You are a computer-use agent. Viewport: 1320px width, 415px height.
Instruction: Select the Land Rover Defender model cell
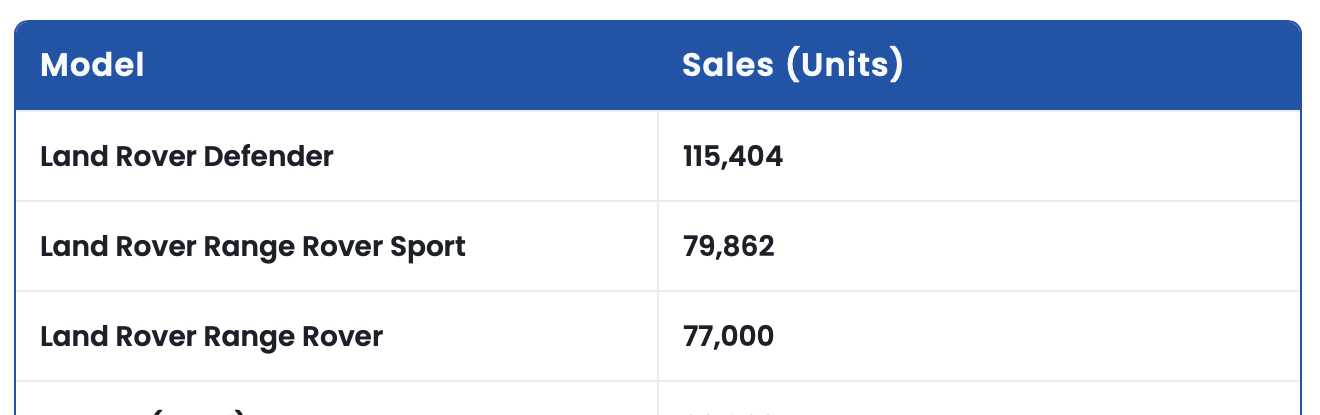click(x=186, y=156)
